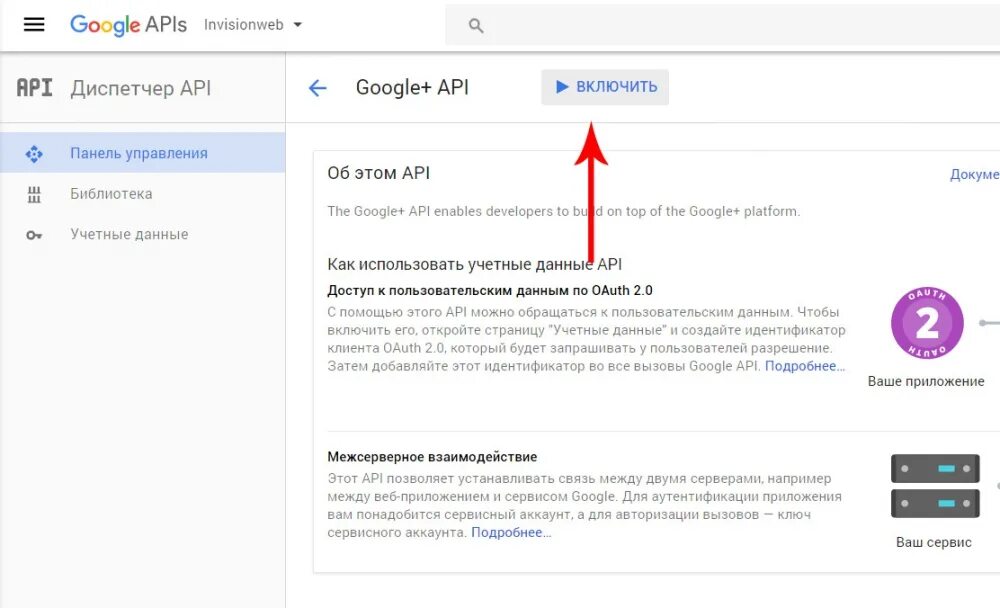
Task: Open the Документация link
Action: pyautogui.click(x=974, y=174)
